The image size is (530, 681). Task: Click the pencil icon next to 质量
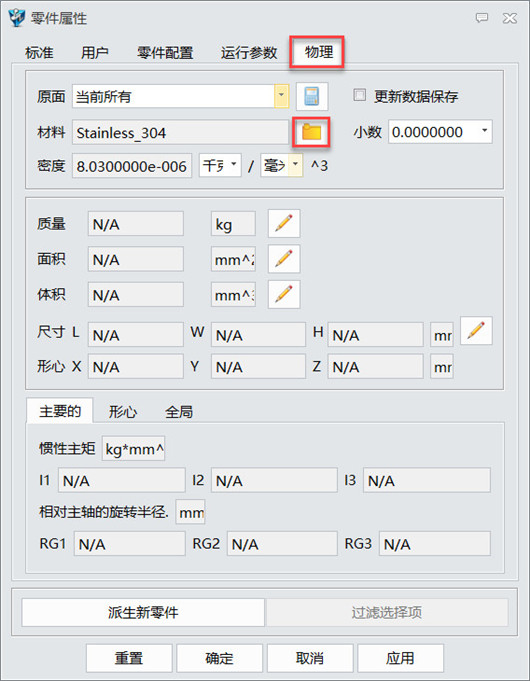point(284,224)
